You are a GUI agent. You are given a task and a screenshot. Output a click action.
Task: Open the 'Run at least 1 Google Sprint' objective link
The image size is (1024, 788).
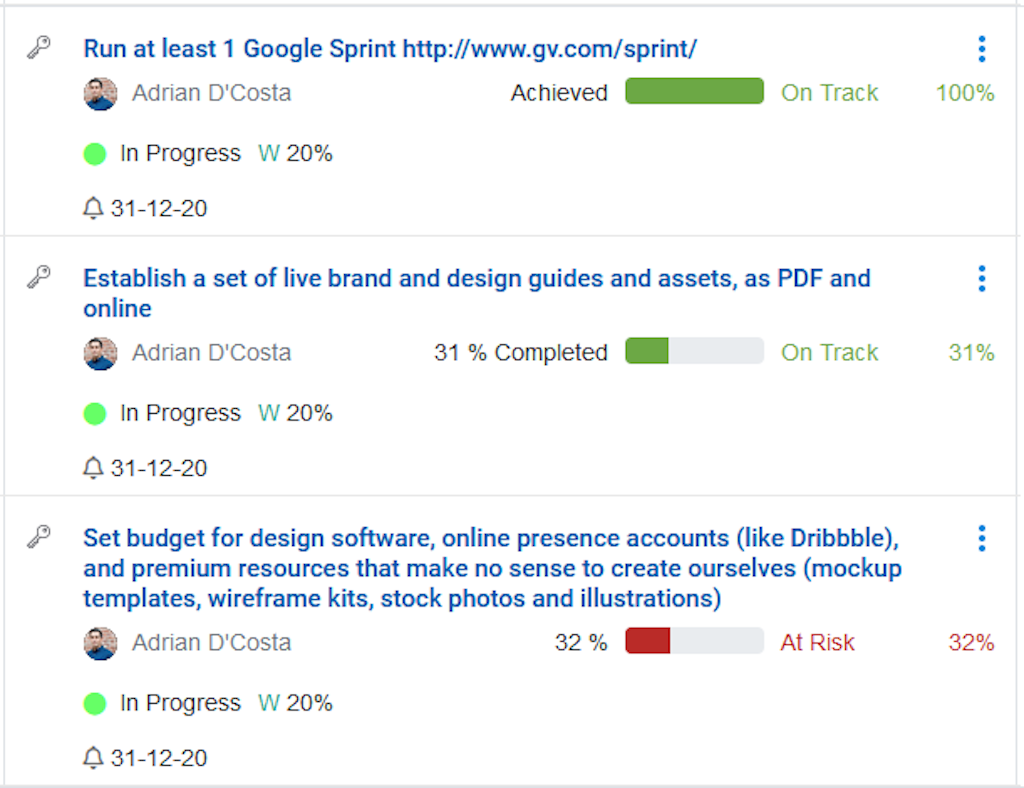(x=390, y=48)
